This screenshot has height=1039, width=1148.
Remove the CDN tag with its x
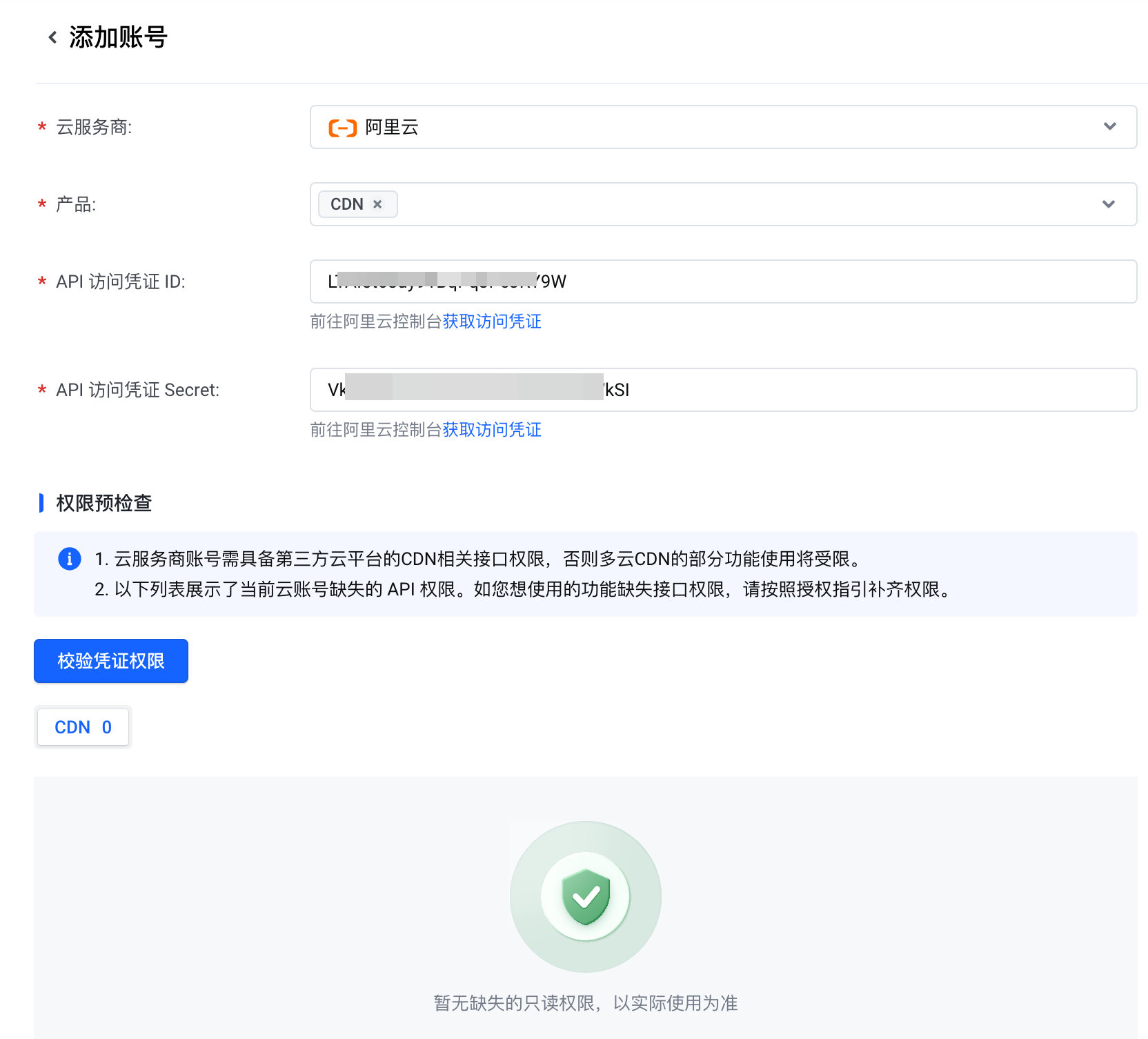click(377, 204)
